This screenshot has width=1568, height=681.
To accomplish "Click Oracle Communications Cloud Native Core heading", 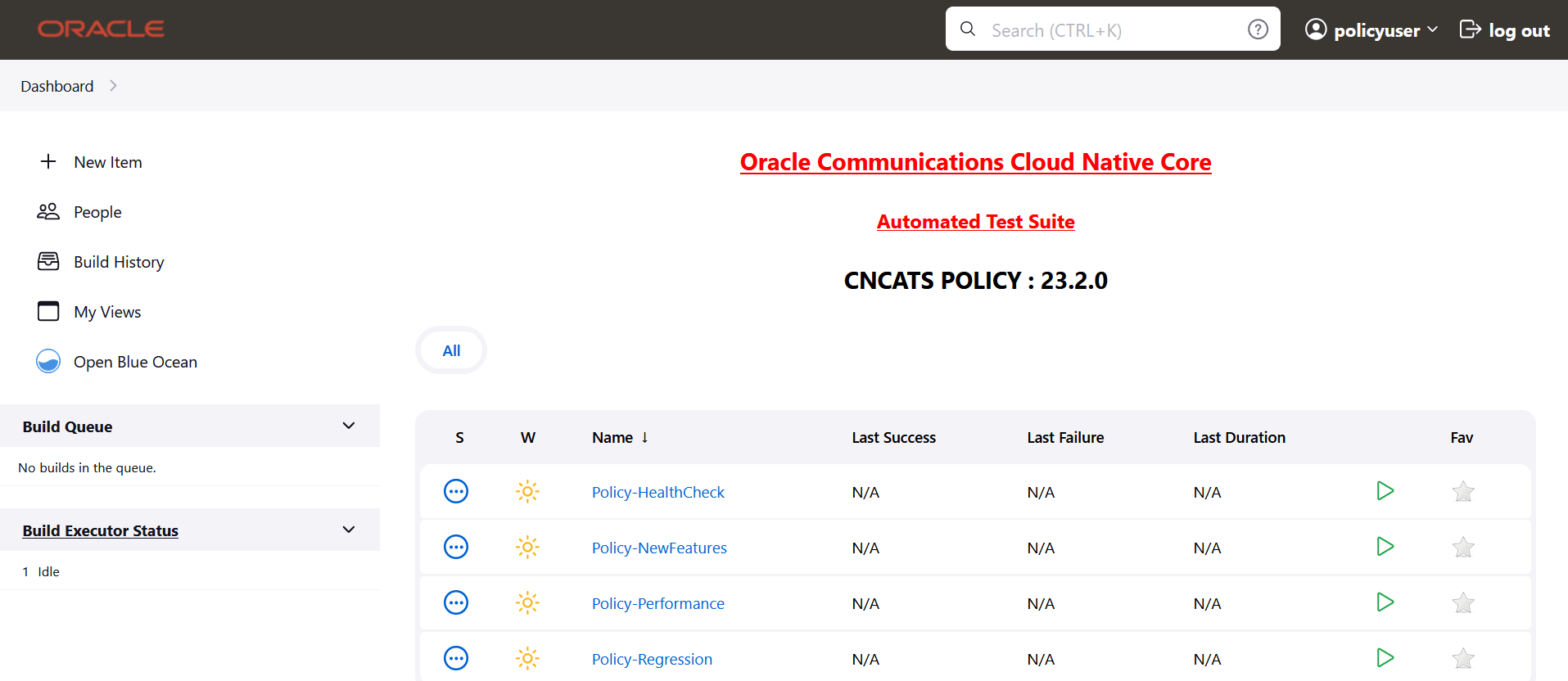I will [x=975, y=161].
